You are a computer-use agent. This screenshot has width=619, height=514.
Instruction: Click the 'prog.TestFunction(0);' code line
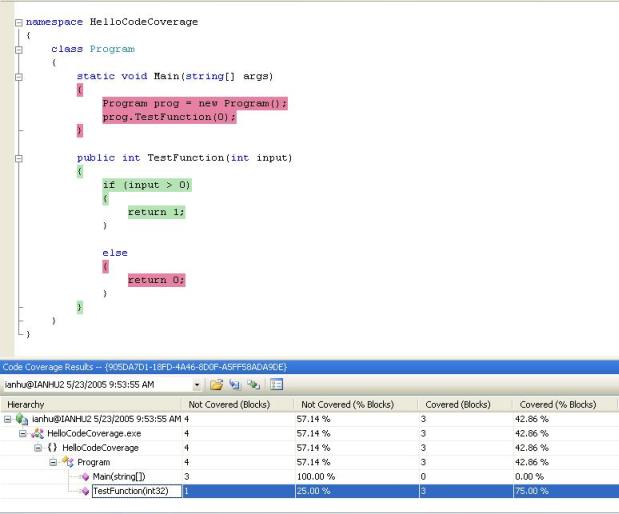point(169,117)
